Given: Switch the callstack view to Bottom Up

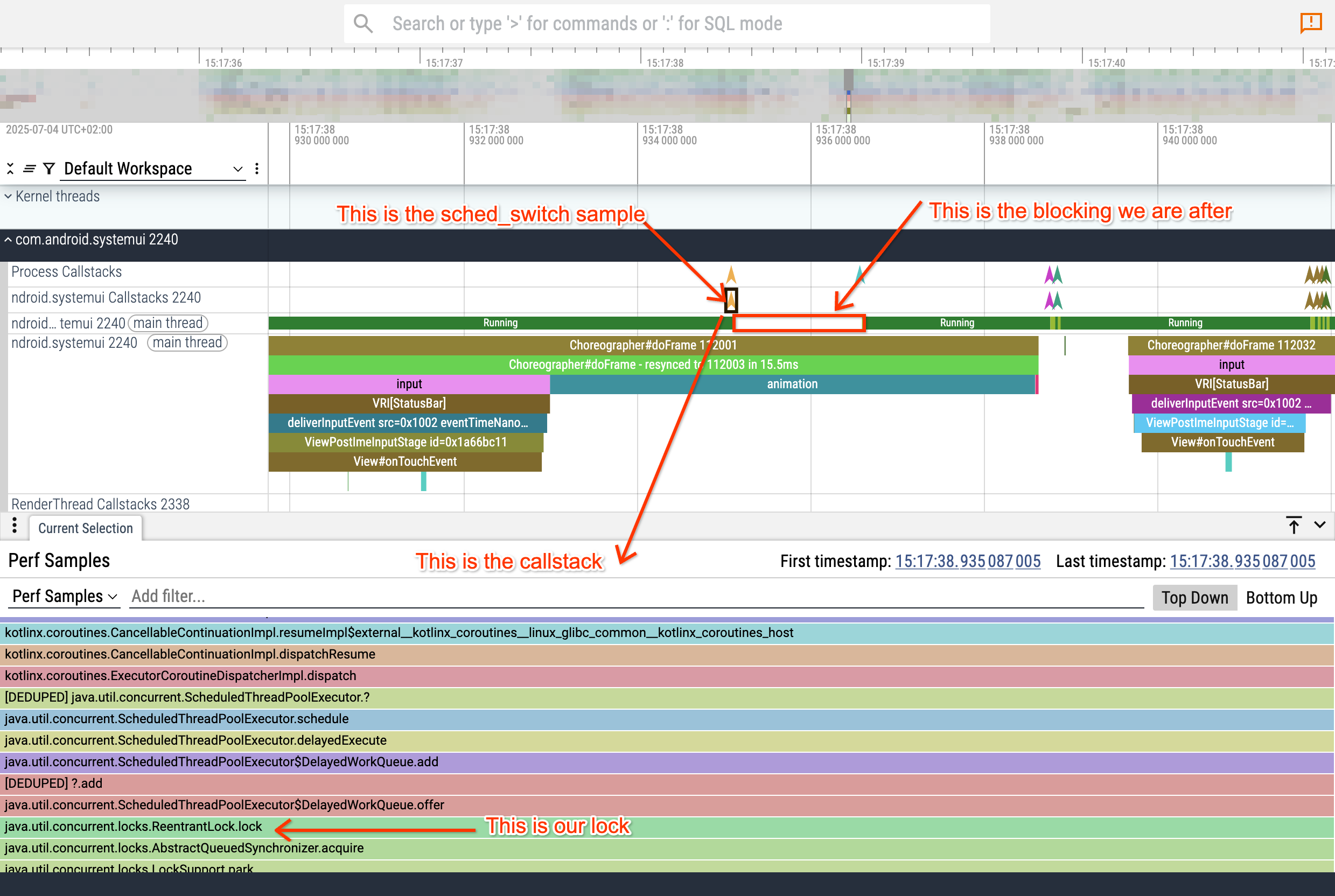Looking at the screenshot, I should [x=1282, y=597].
